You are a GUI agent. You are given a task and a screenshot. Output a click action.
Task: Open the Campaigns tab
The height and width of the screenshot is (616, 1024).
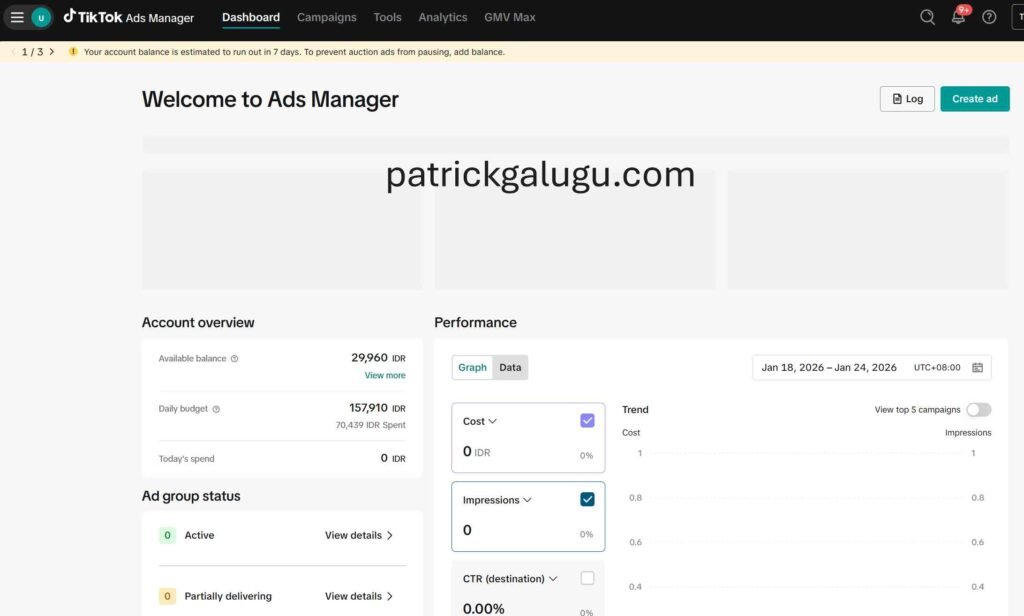(x=326, y=17)
